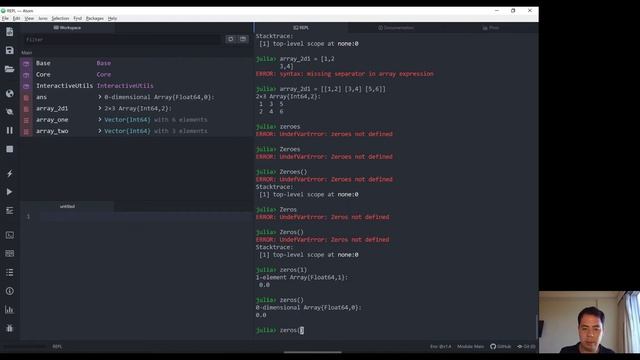Image resolution: width=640 pixels, height=360 pixels.
Task: Switch to the Workspace tab
Action: pos(67,28)
